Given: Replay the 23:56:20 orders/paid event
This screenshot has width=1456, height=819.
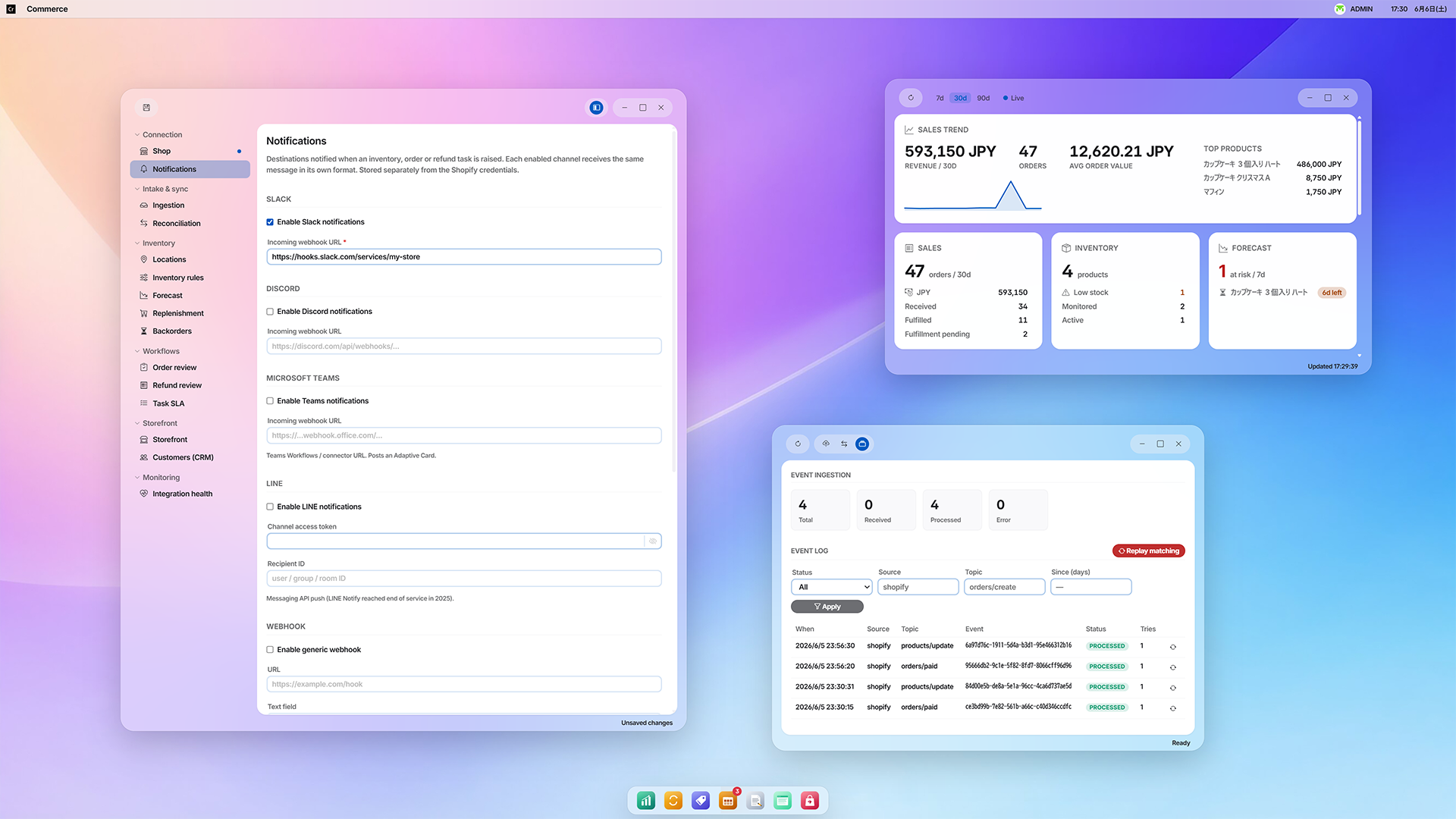Looking at the screenshot, I should pos(1173,667).
